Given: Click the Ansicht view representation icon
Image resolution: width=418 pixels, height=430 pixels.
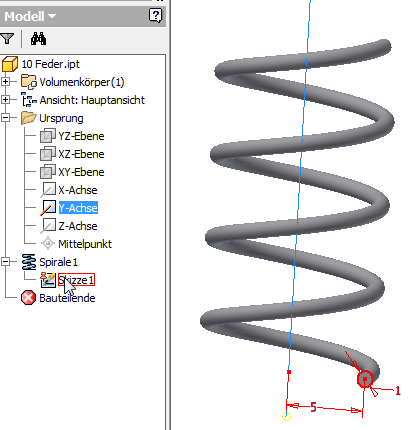Looking at the screenshot, I should tap(29, 100).
